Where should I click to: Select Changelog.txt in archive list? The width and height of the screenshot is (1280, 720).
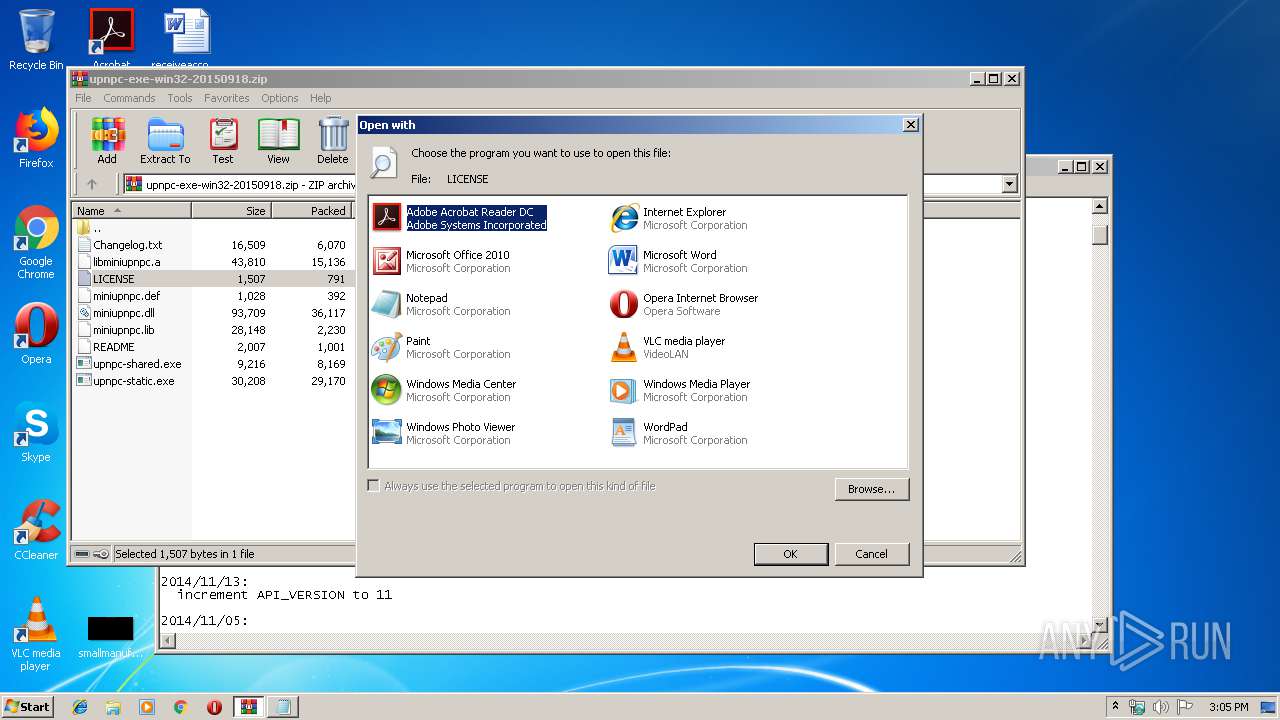212,245
